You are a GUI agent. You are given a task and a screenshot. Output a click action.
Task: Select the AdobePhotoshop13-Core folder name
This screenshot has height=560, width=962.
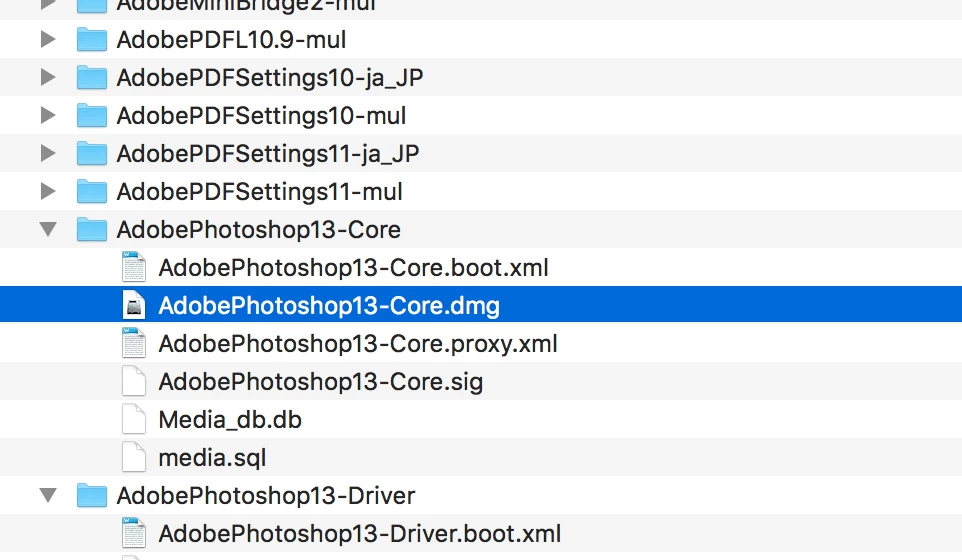[259, 230]
